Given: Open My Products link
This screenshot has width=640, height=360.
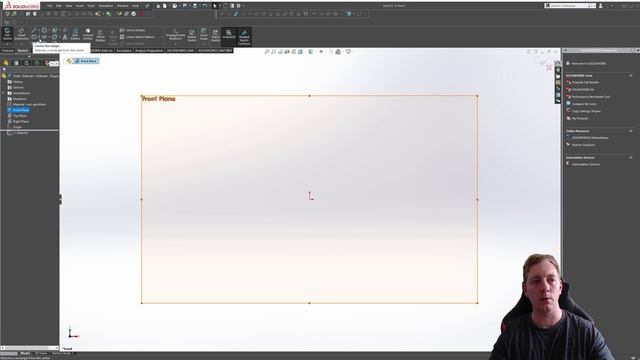Looking at the screenshot, I should coord(577,118).
